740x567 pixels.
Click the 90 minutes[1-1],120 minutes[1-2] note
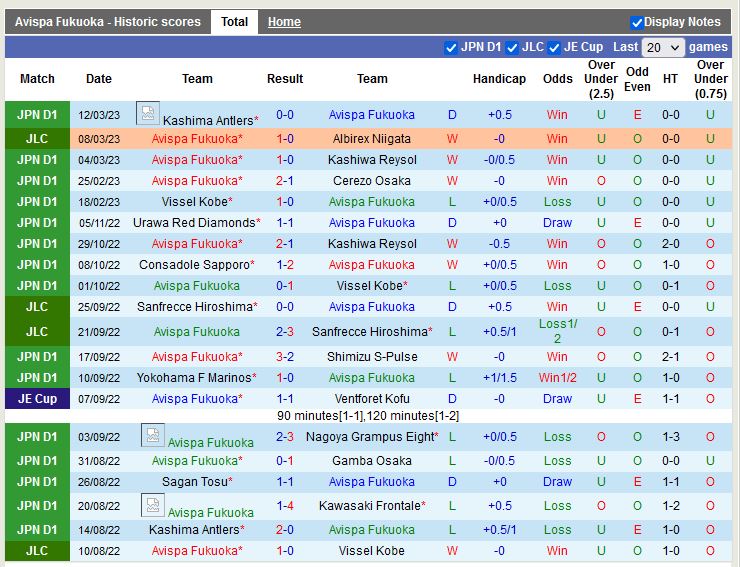pos(368,416)
